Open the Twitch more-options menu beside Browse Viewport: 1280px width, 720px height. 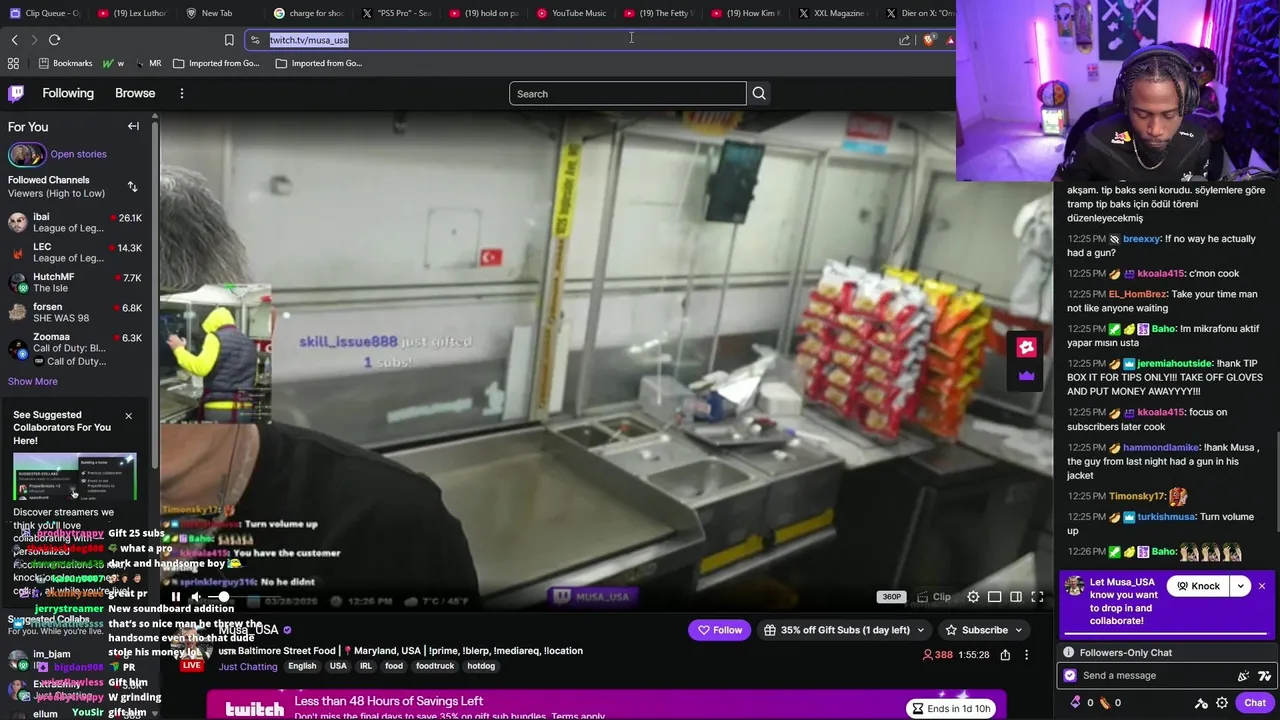[x=181, y=93]
